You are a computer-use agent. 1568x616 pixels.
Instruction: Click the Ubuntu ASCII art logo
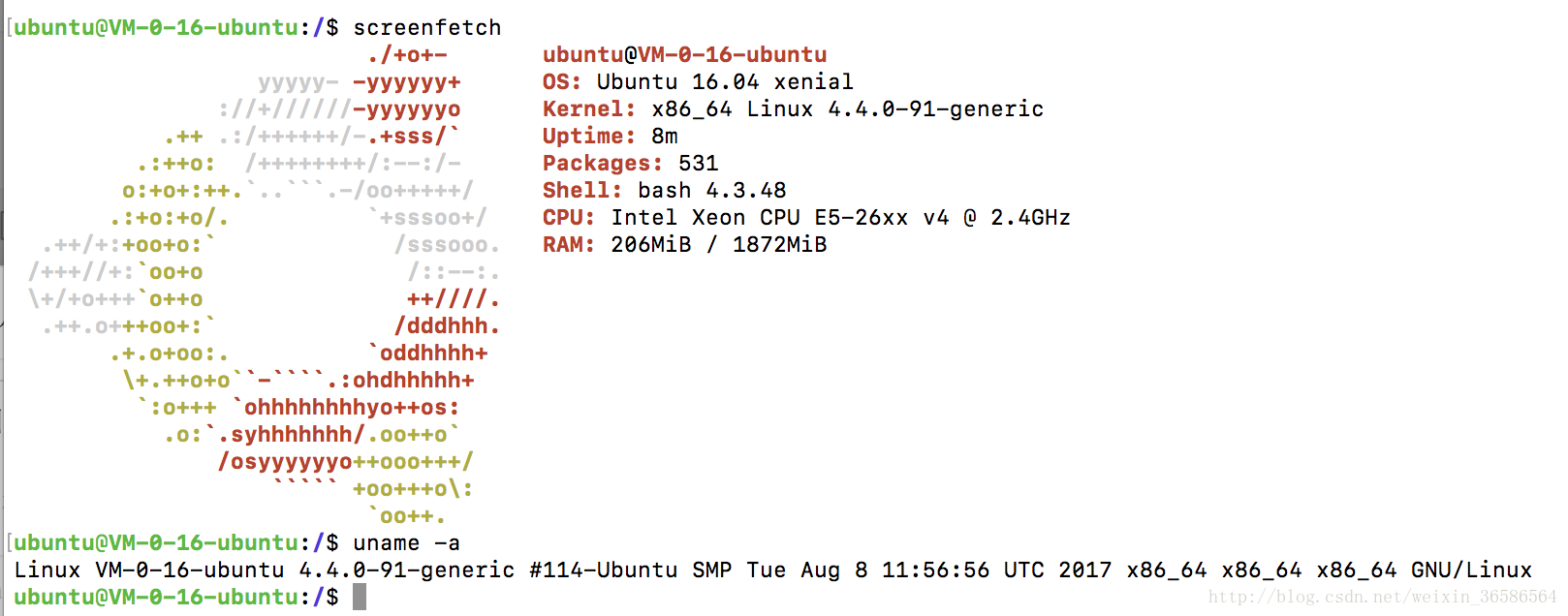click(265, 285)
